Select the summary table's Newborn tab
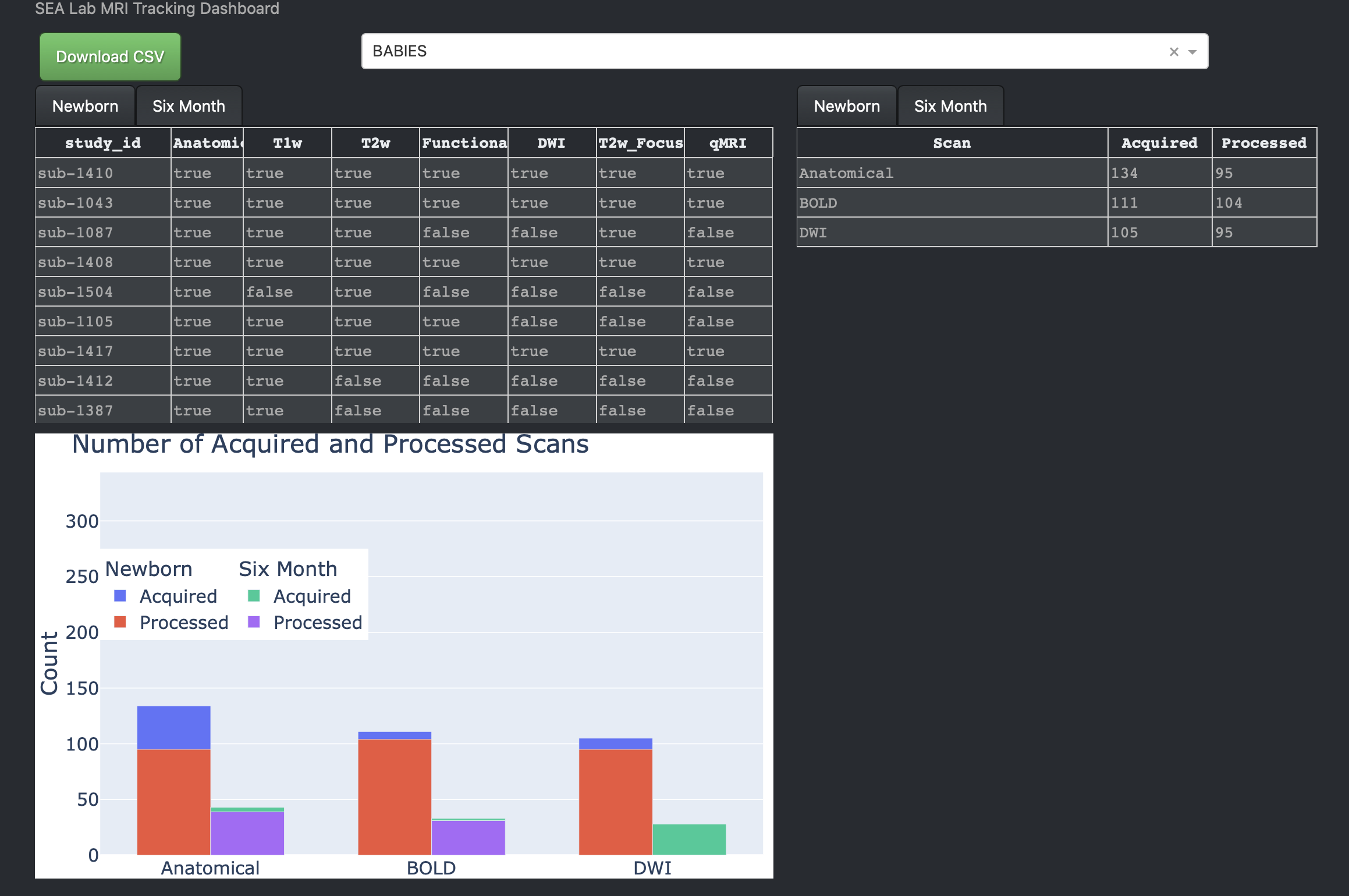The image size is (1349, 896). point(847,106)
